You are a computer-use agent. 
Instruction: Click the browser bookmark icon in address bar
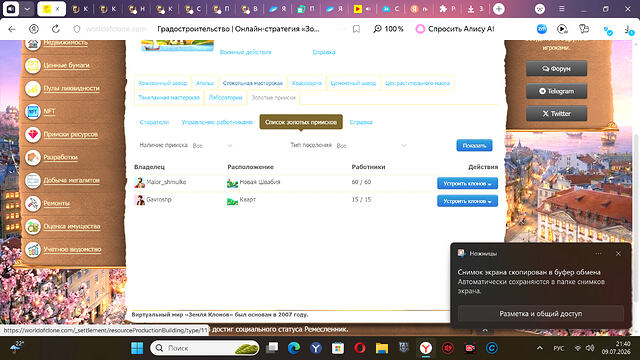(356, 29)
